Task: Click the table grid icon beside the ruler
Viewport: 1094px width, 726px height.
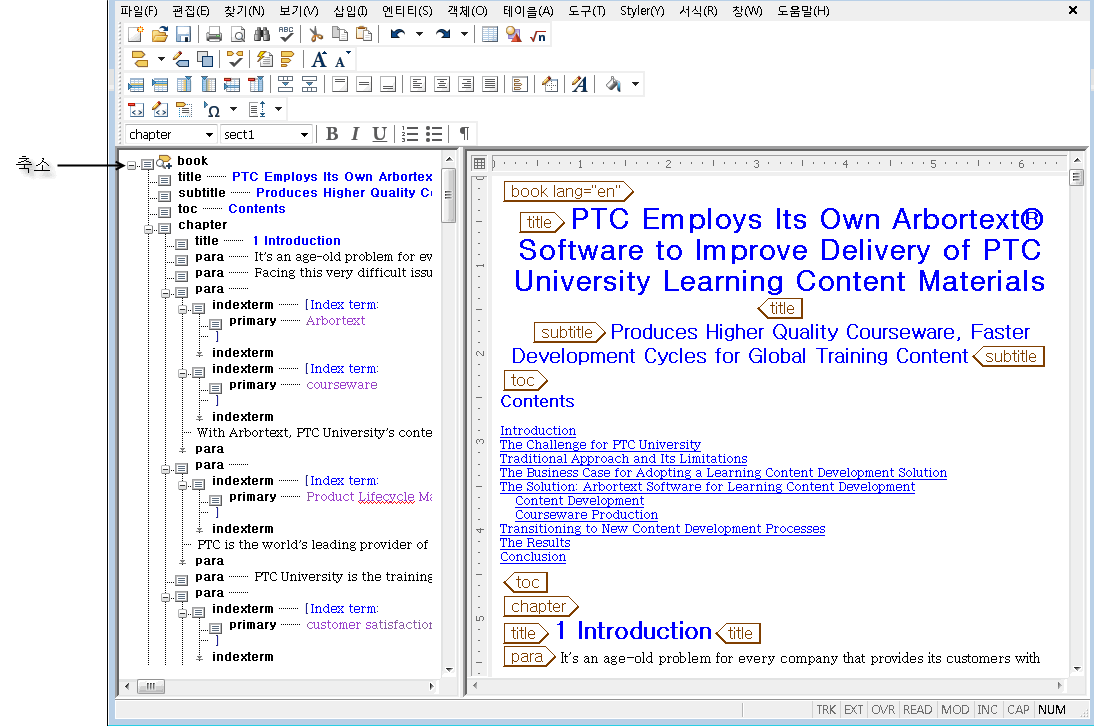Action: click(x=479, y=163)
